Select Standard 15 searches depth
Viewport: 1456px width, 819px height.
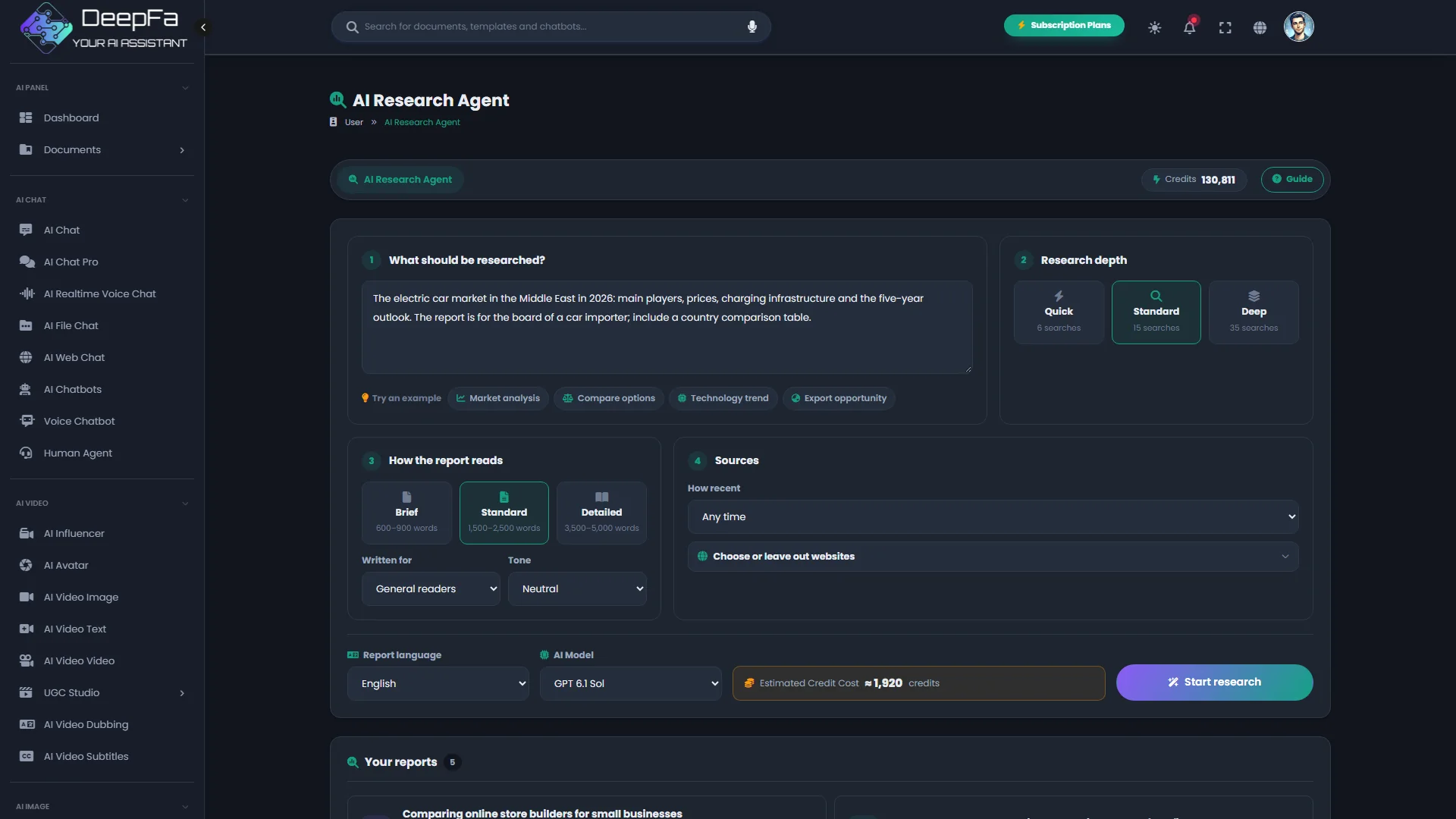1156,312
